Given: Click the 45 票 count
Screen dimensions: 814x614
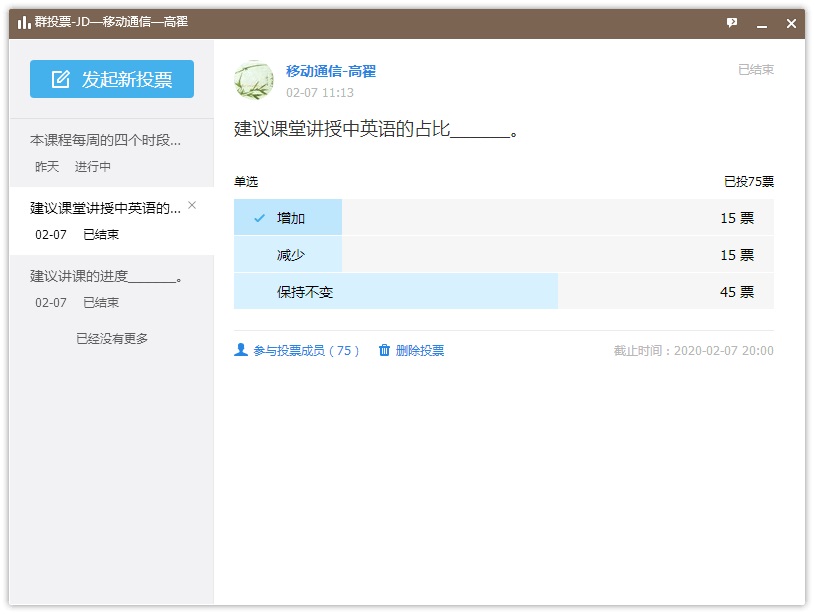Looking at the screenshot, I should (x=737, y=292).
